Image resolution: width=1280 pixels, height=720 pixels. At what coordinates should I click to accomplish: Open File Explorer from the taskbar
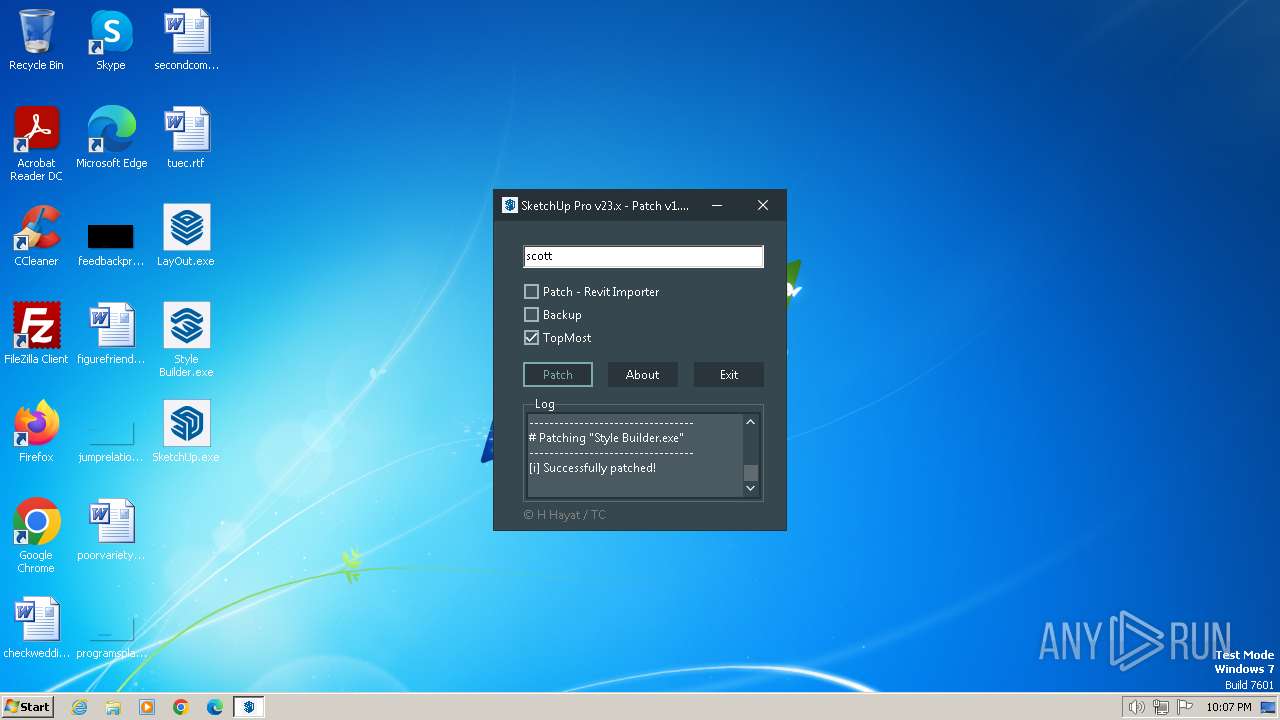[113, 707]
